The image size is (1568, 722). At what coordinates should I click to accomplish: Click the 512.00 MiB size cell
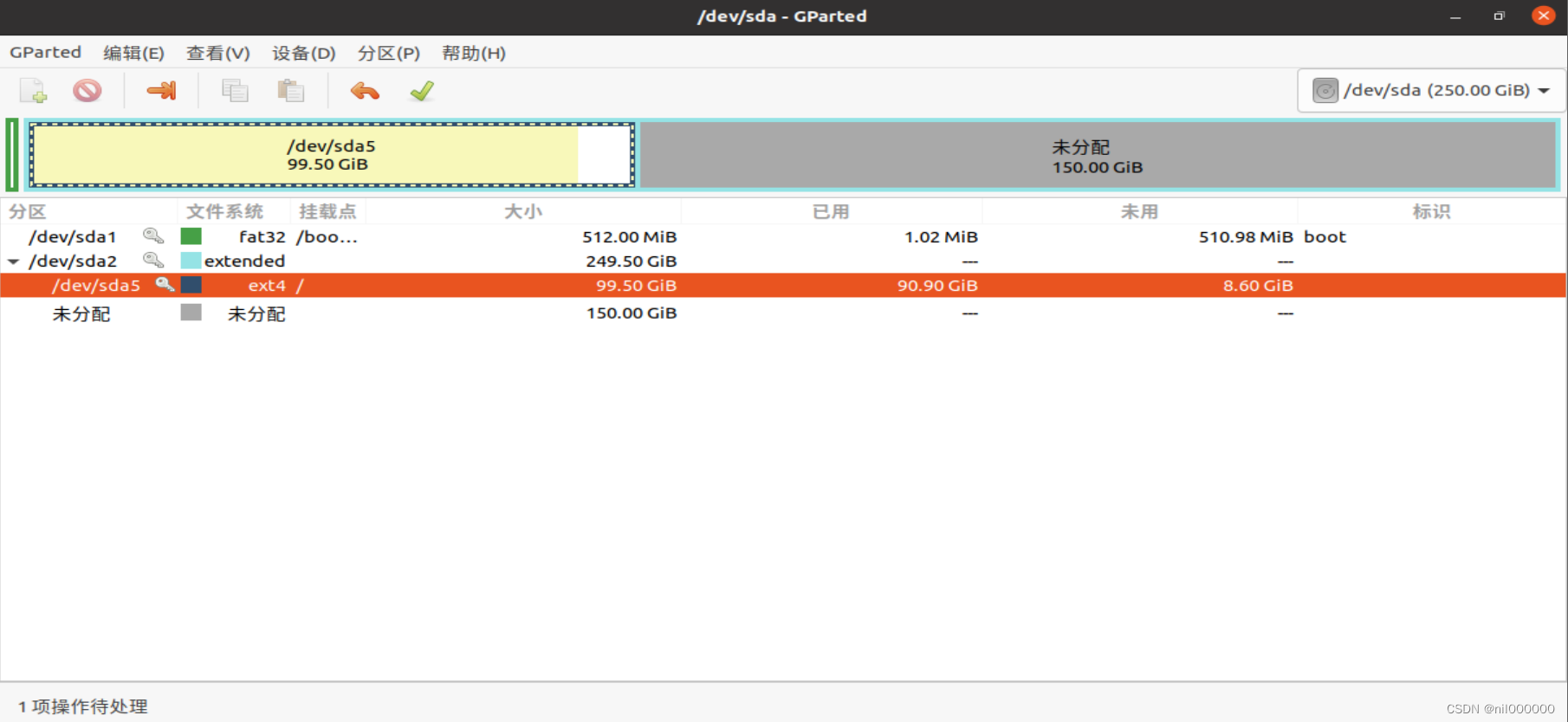click(629, 236)
